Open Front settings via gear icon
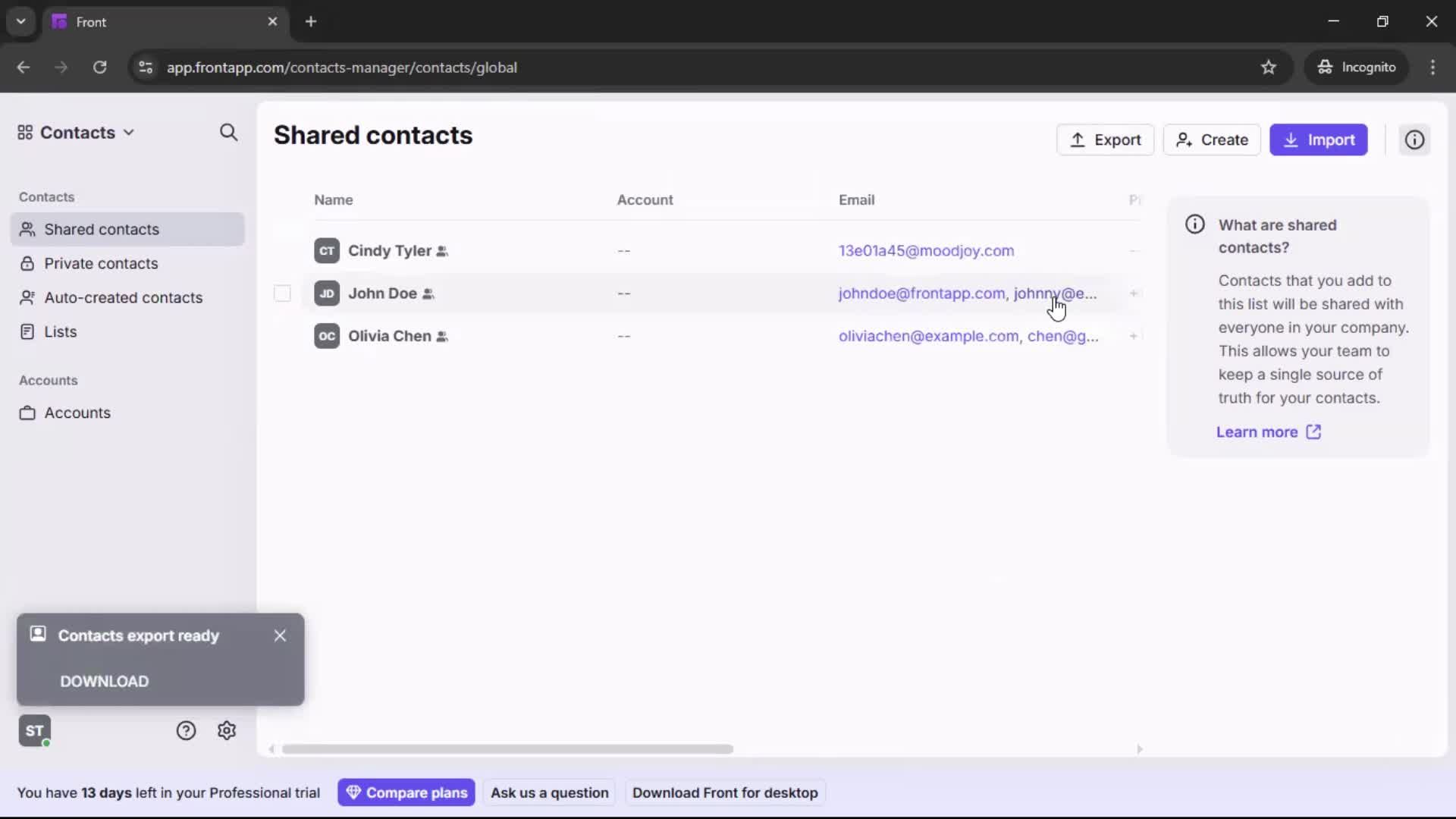 [227, 730]
